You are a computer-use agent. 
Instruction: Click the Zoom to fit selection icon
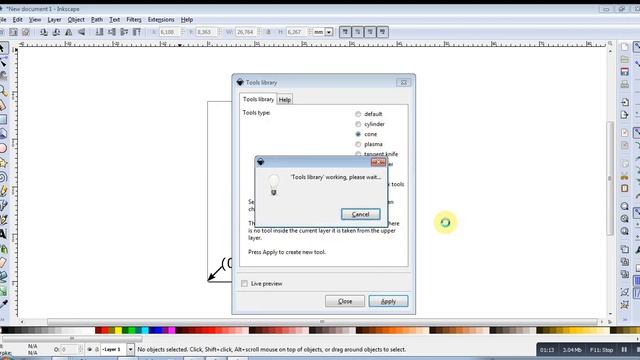[624, 206]
